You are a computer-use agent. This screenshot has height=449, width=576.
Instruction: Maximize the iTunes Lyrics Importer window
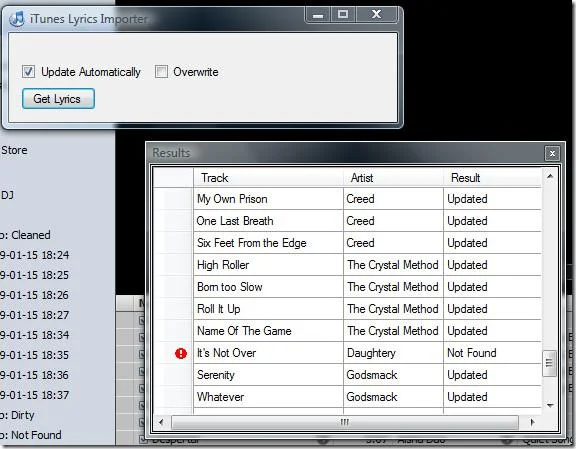point(343,15)
